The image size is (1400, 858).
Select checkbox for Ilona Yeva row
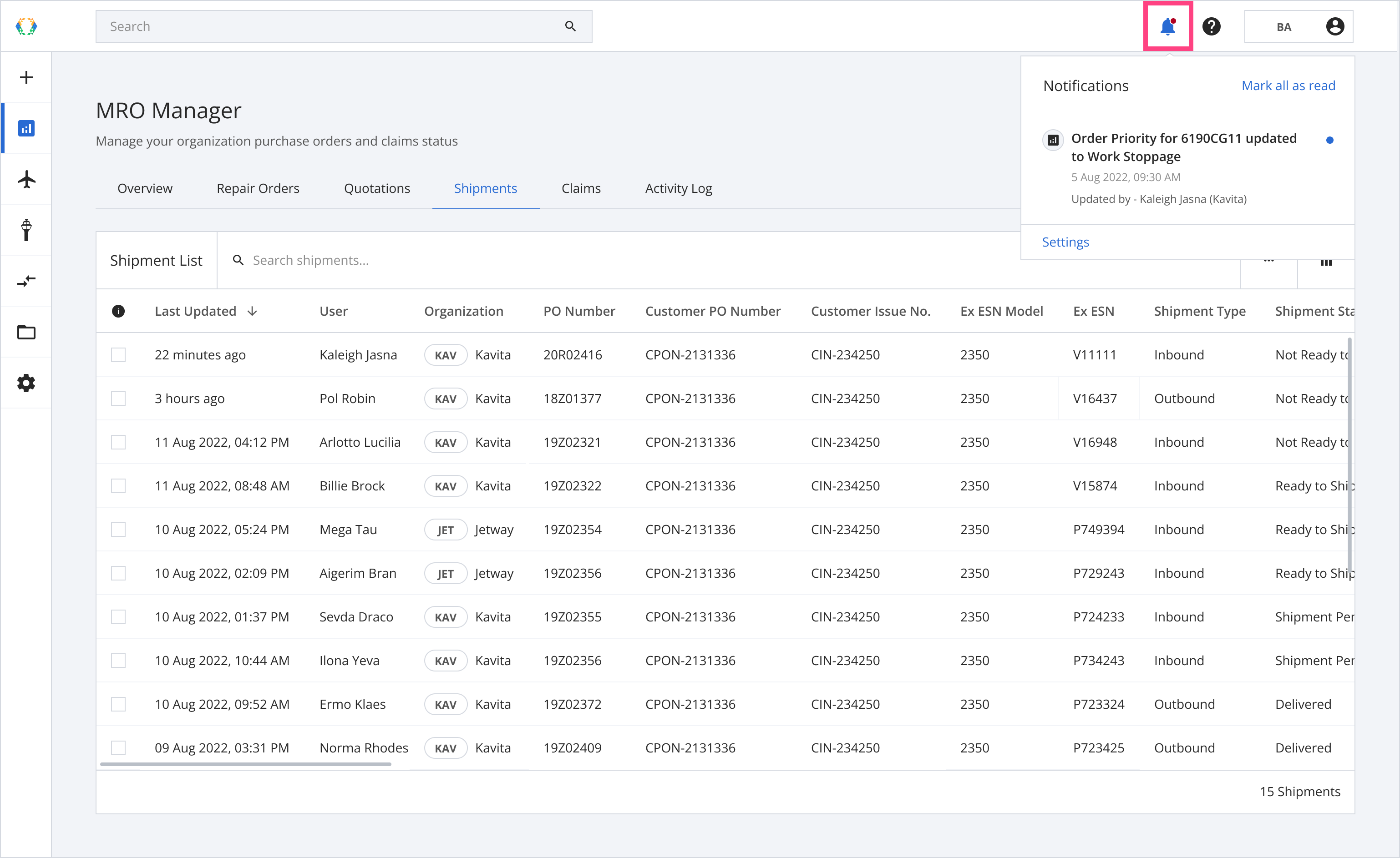[x=118, y=661]
